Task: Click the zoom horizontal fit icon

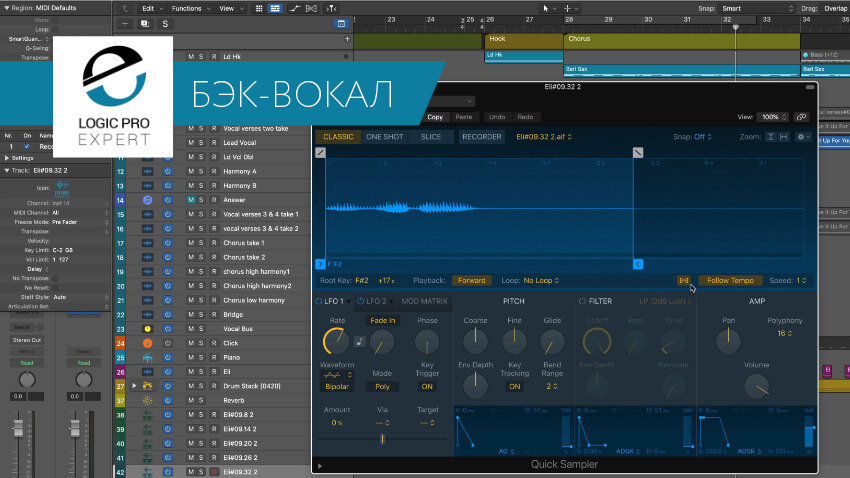Action: pyautogui.click(x=783, y=137)
